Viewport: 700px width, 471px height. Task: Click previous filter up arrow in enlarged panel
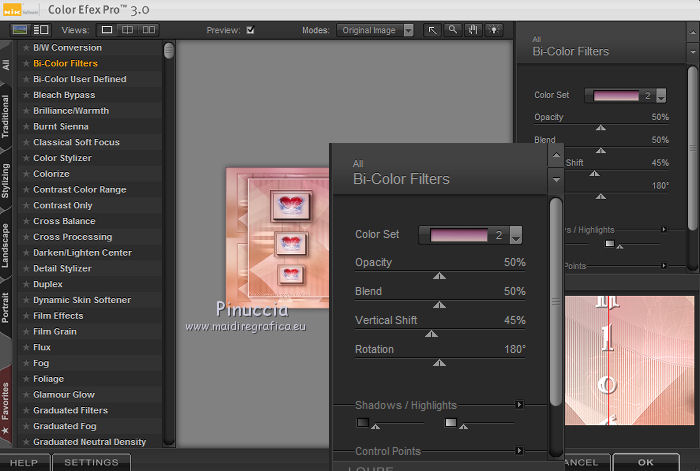point(556,156)
